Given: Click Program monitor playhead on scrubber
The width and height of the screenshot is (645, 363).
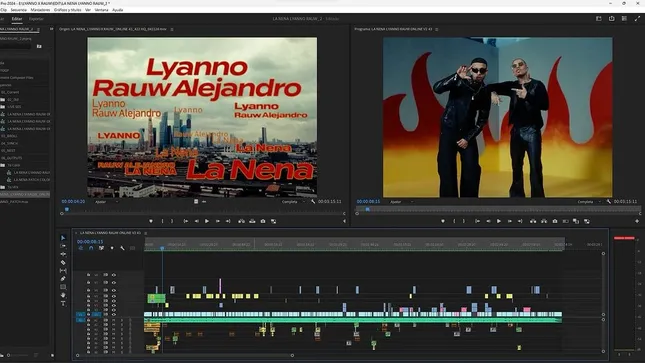Looking at the screenshot, I should [367, 209].
